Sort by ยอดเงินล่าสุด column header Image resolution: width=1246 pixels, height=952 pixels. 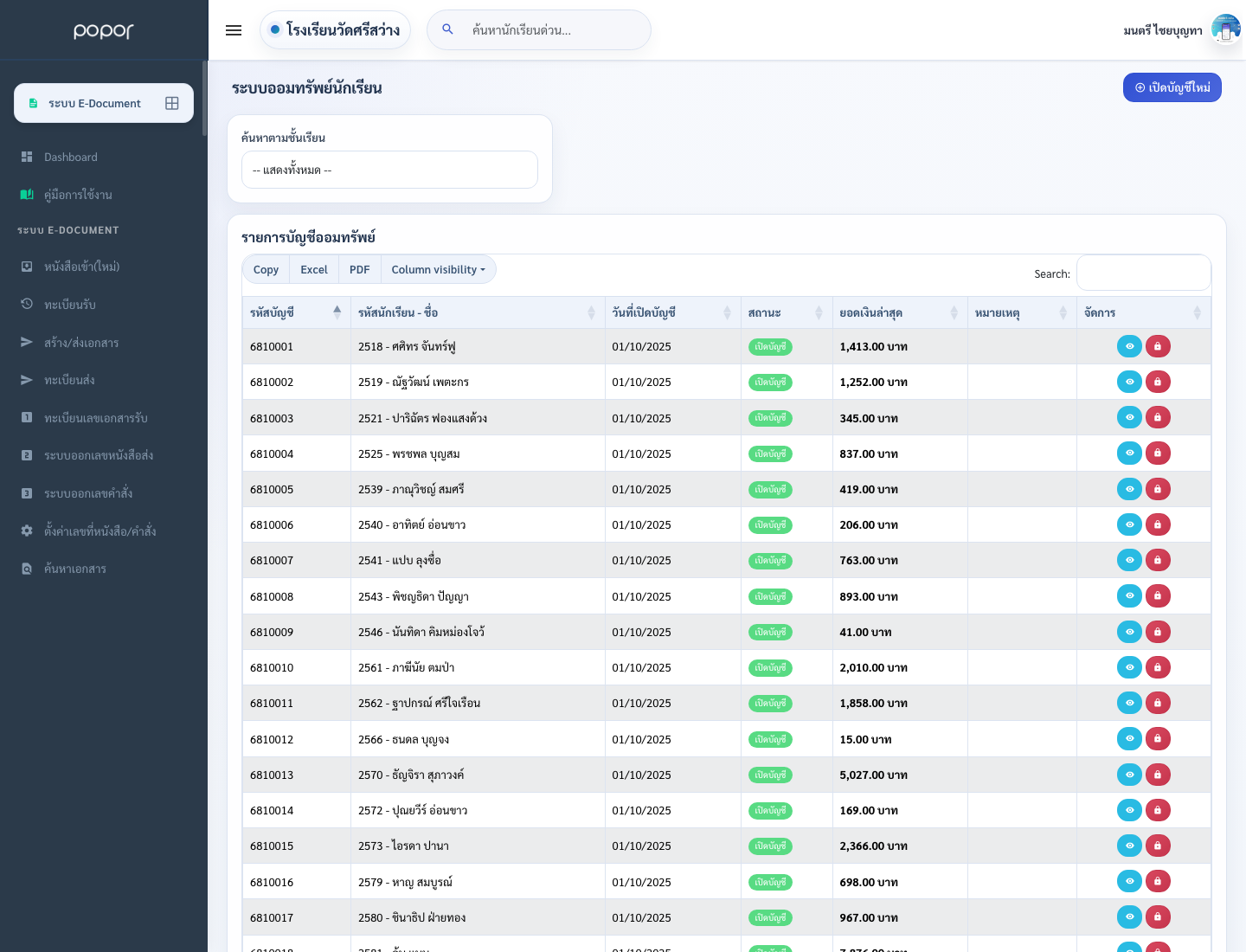(x=899, y=312)
